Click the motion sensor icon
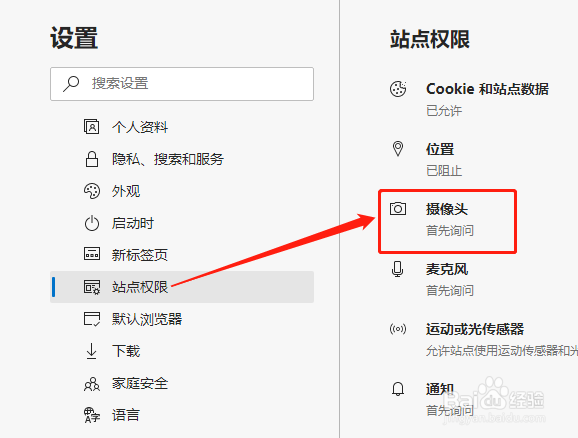 coord(398,328)
